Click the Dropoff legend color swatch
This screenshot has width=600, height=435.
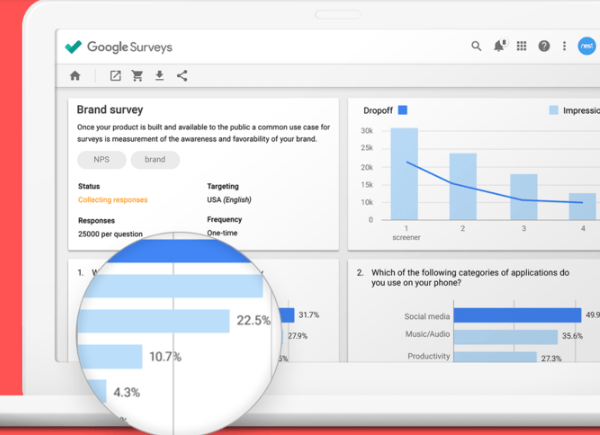click(x=403, y=110)
